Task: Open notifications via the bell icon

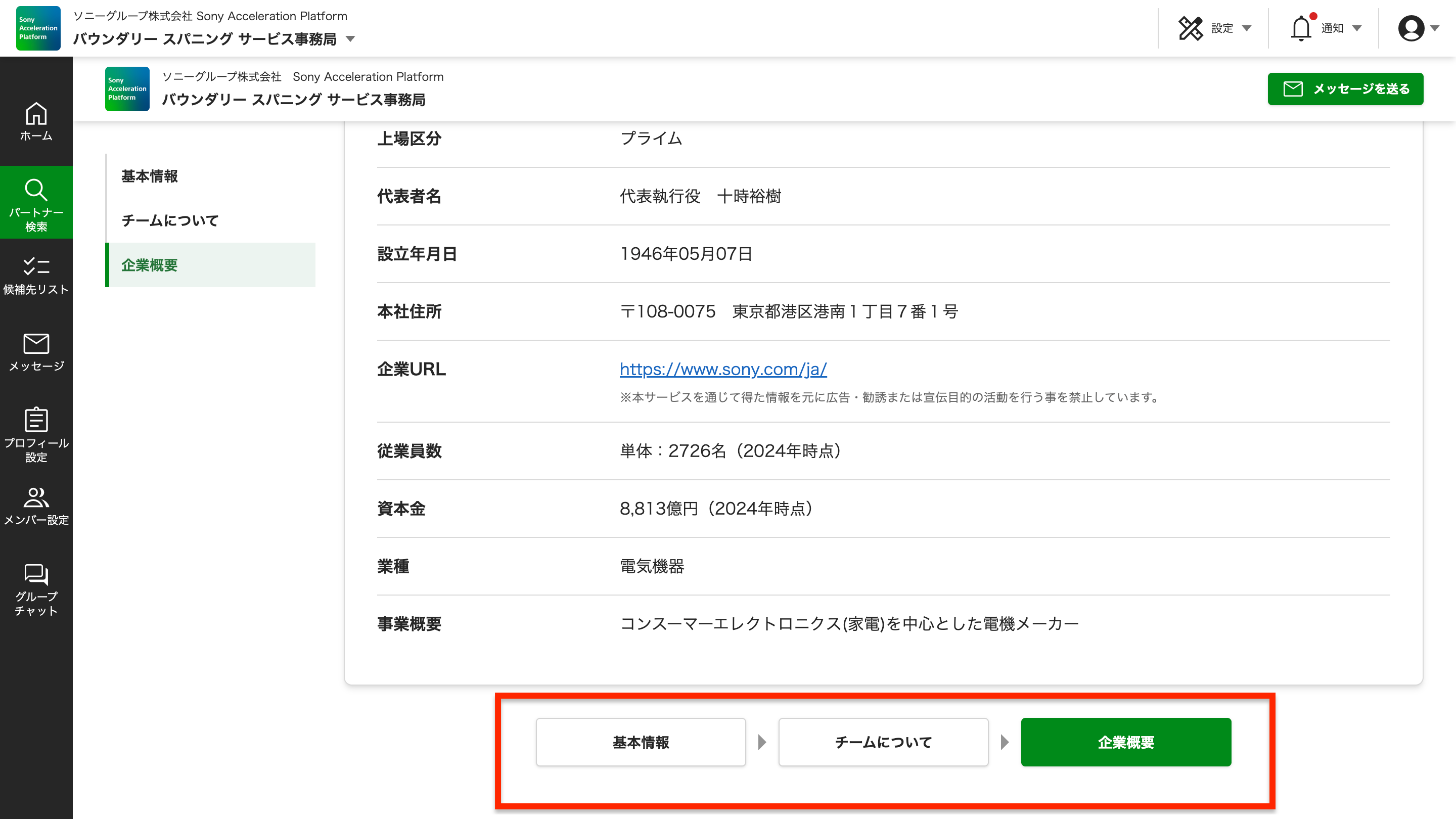Action: 1302,28
